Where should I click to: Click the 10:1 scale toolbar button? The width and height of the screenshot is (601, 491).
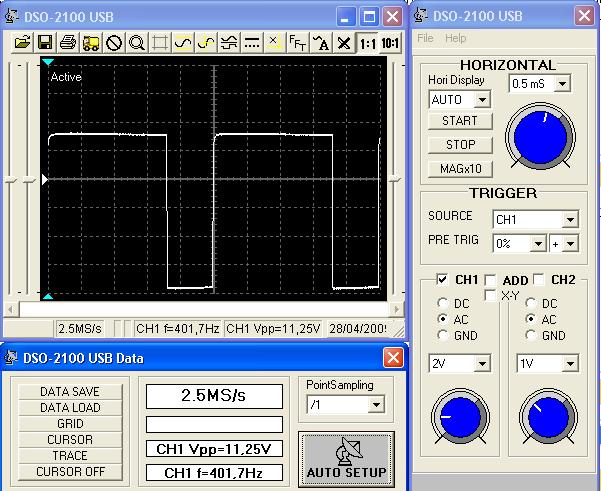click(390, 43)
